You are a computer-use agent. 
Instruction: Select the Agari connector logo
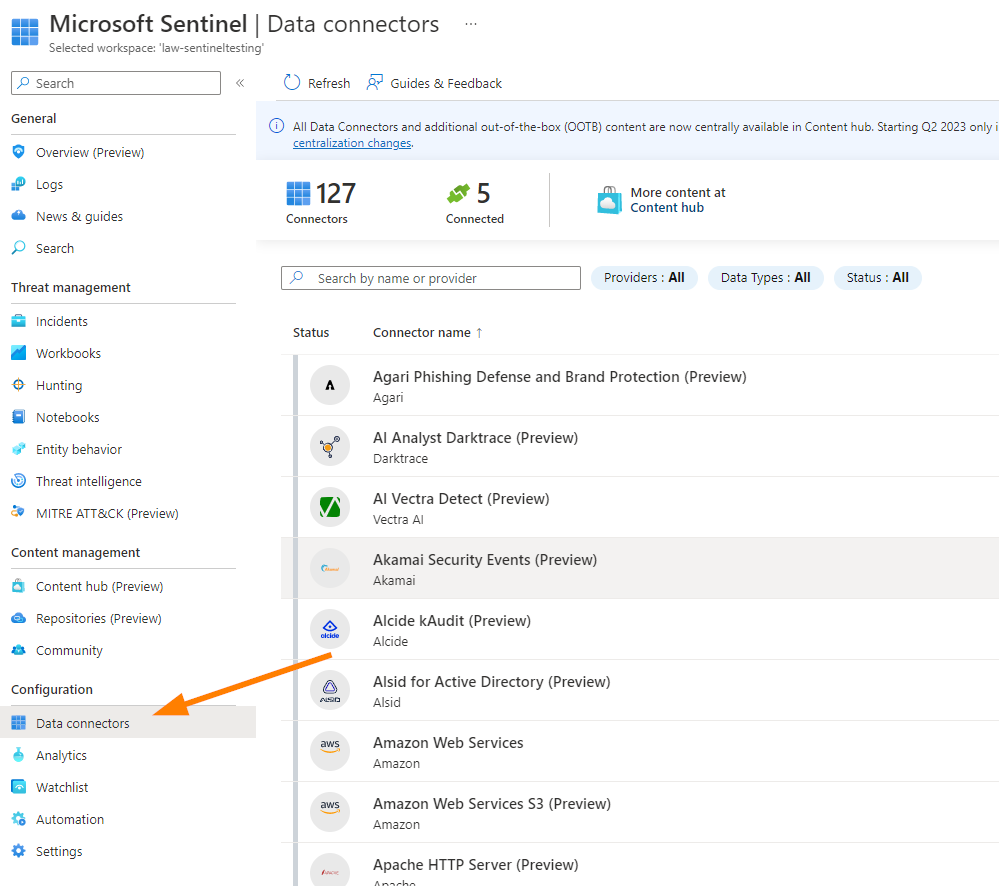click(x=330, y=385)
